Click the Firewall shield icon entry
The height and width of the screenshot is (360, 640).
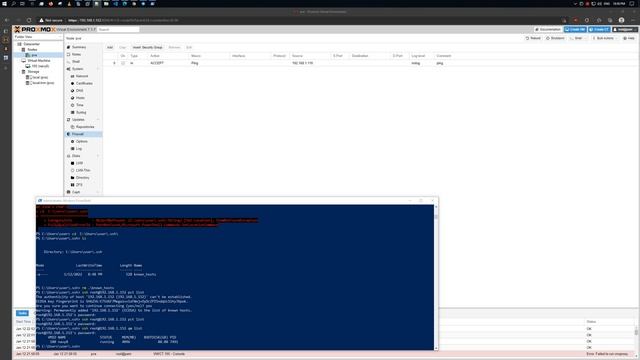tap(69, 134)
